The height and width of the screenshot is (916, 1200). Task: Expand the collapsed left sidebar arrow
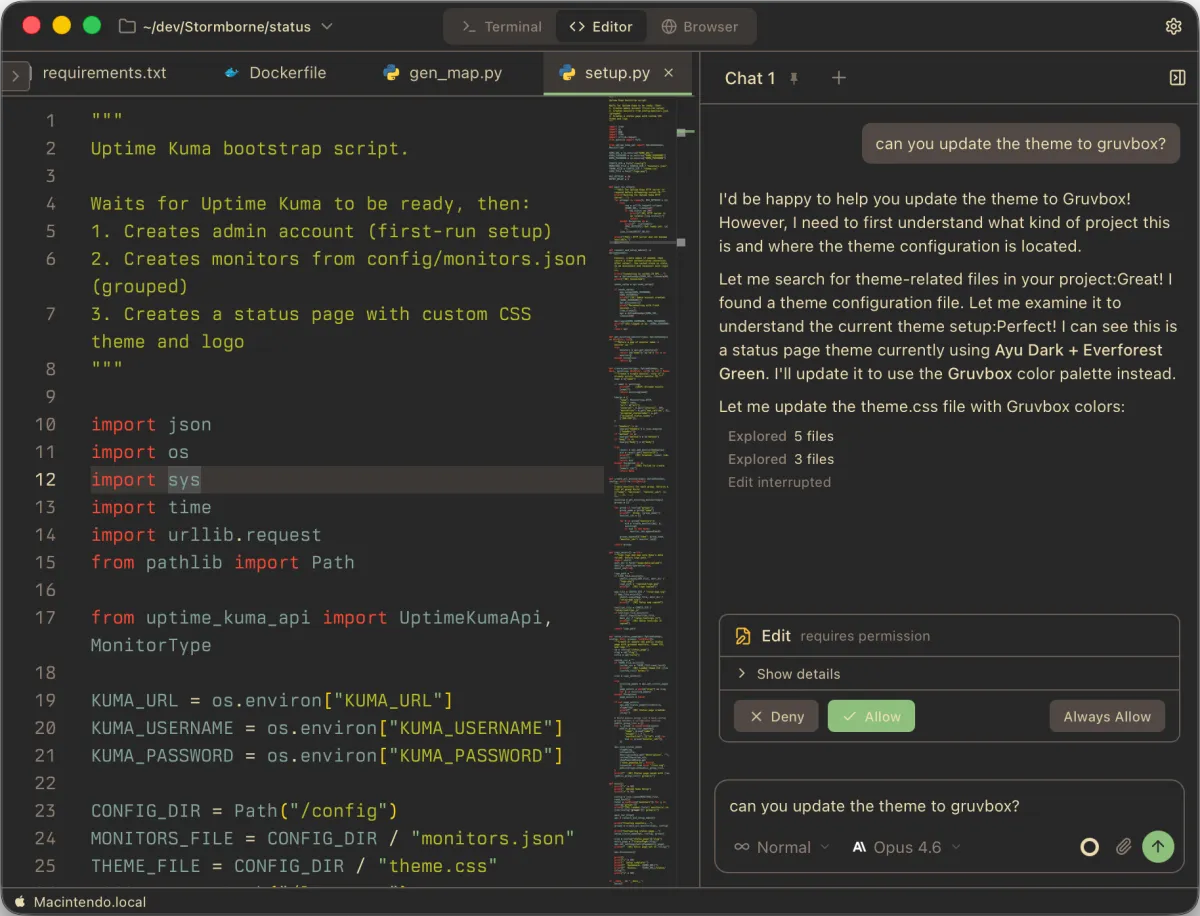[x=15, y=75]
